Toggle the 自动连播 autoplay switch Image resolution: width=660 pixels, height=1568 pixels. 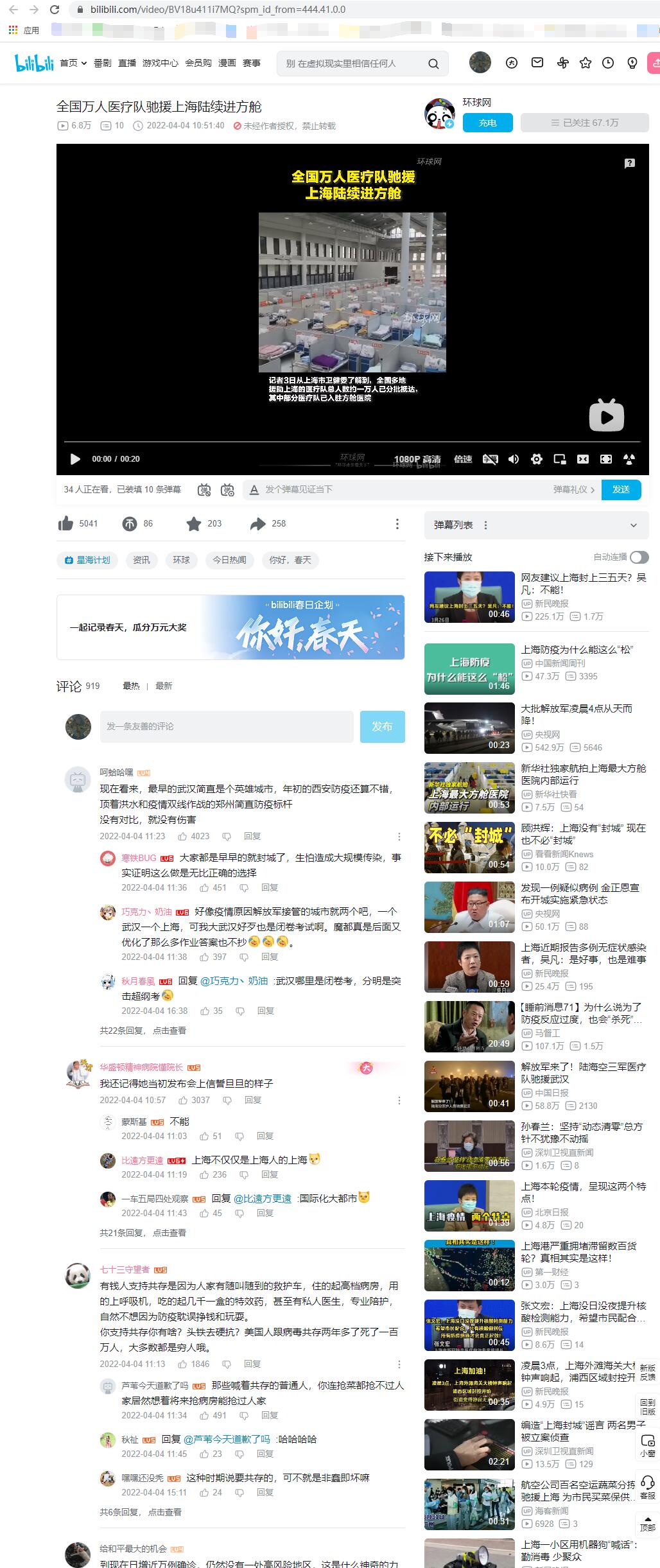coord(639,557)
